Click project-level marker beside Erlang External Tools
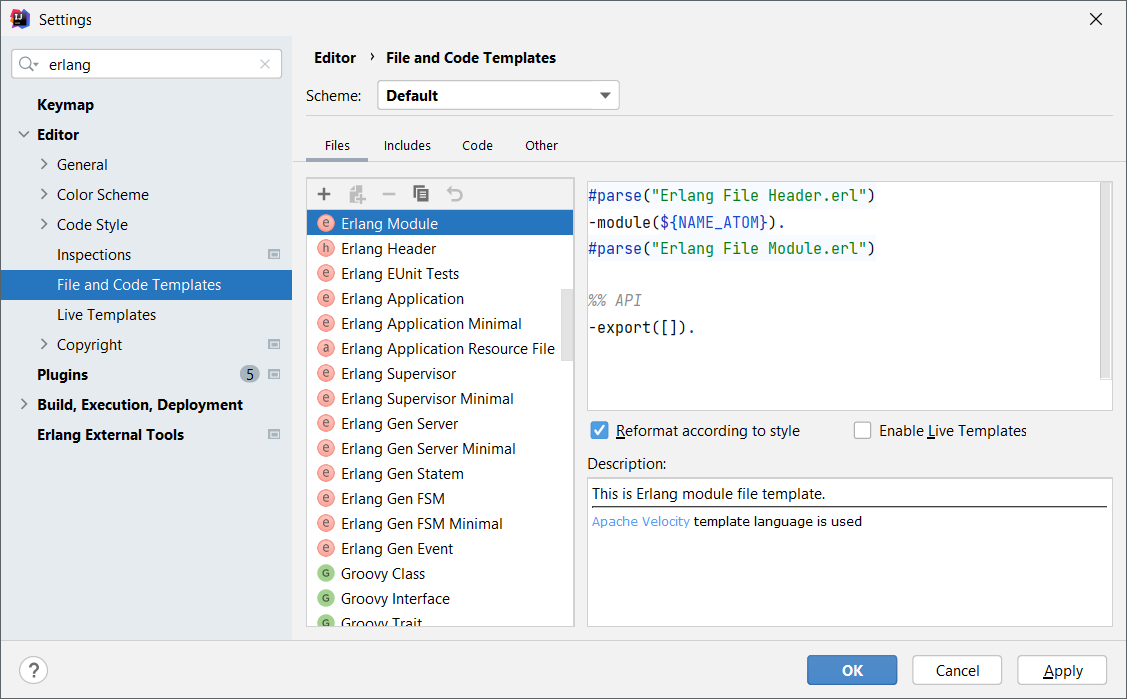 coord(274,435)
